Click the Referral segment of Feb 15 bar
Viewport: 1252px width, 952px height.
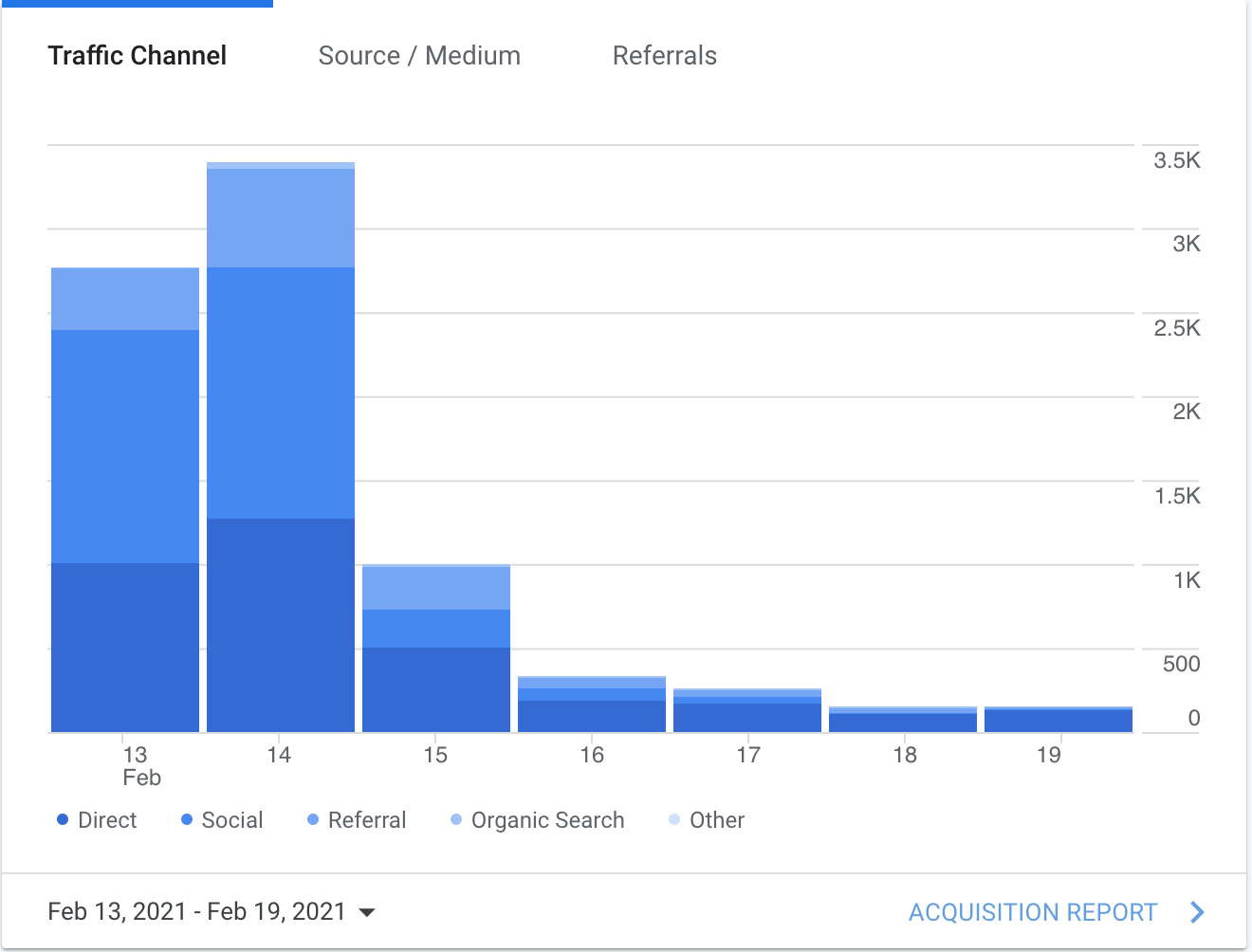coord(436,588)
